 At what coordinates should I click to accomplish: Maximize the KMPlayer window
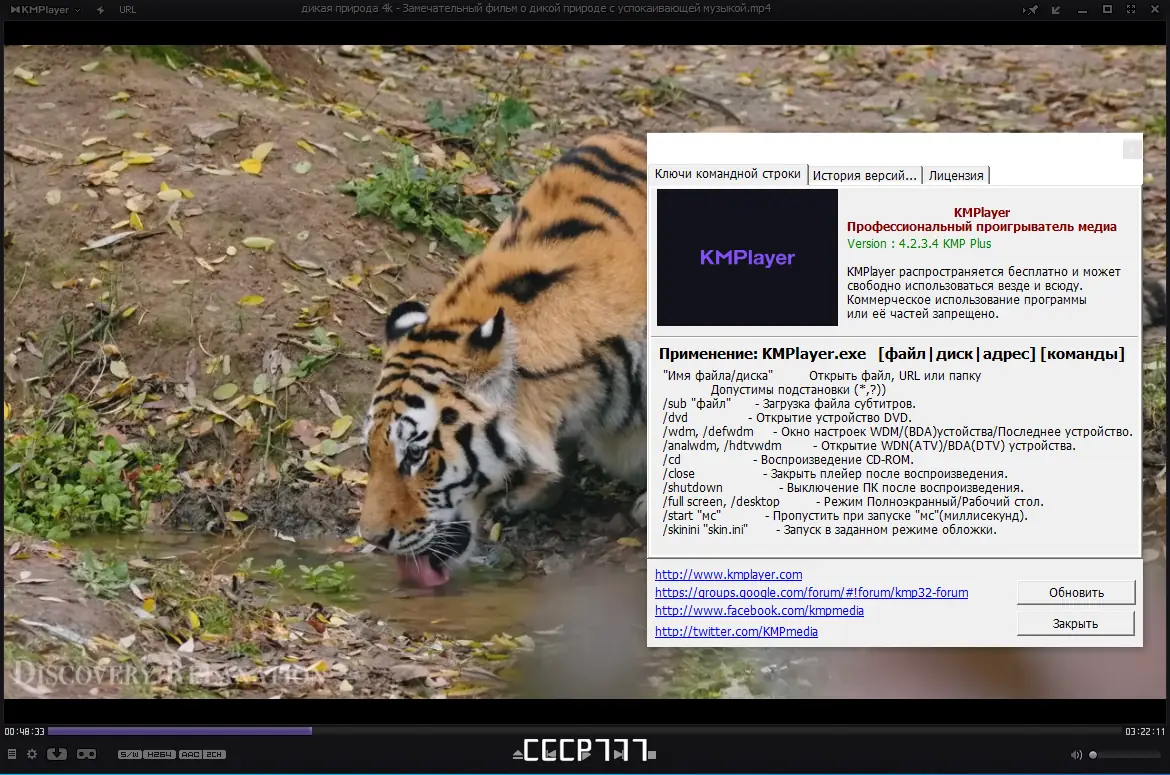pos(1107,9)
